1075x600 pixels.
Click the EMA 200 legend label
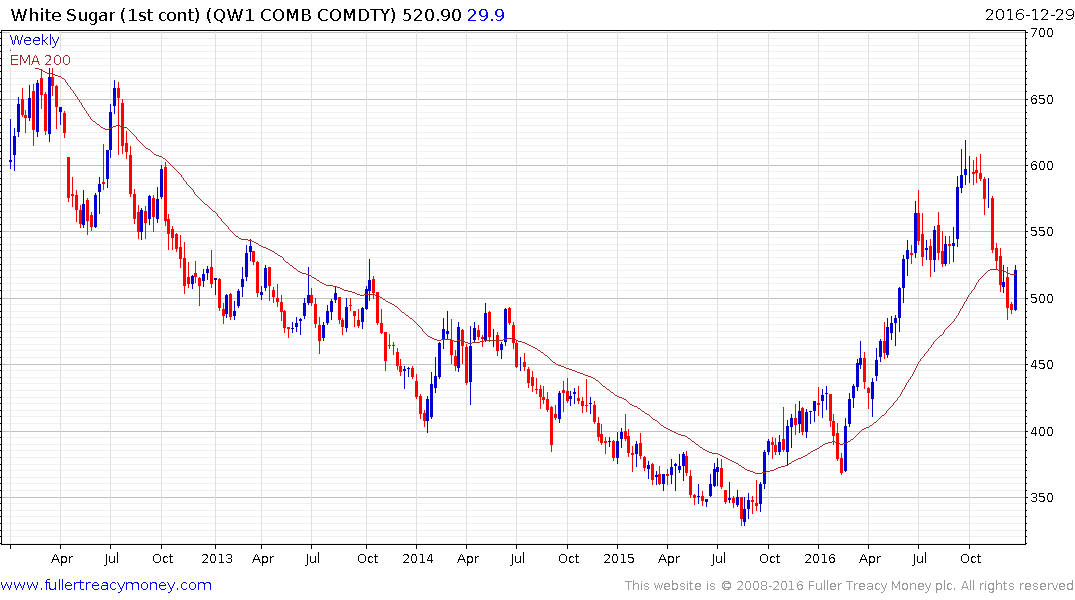click(x=40, y=60)
